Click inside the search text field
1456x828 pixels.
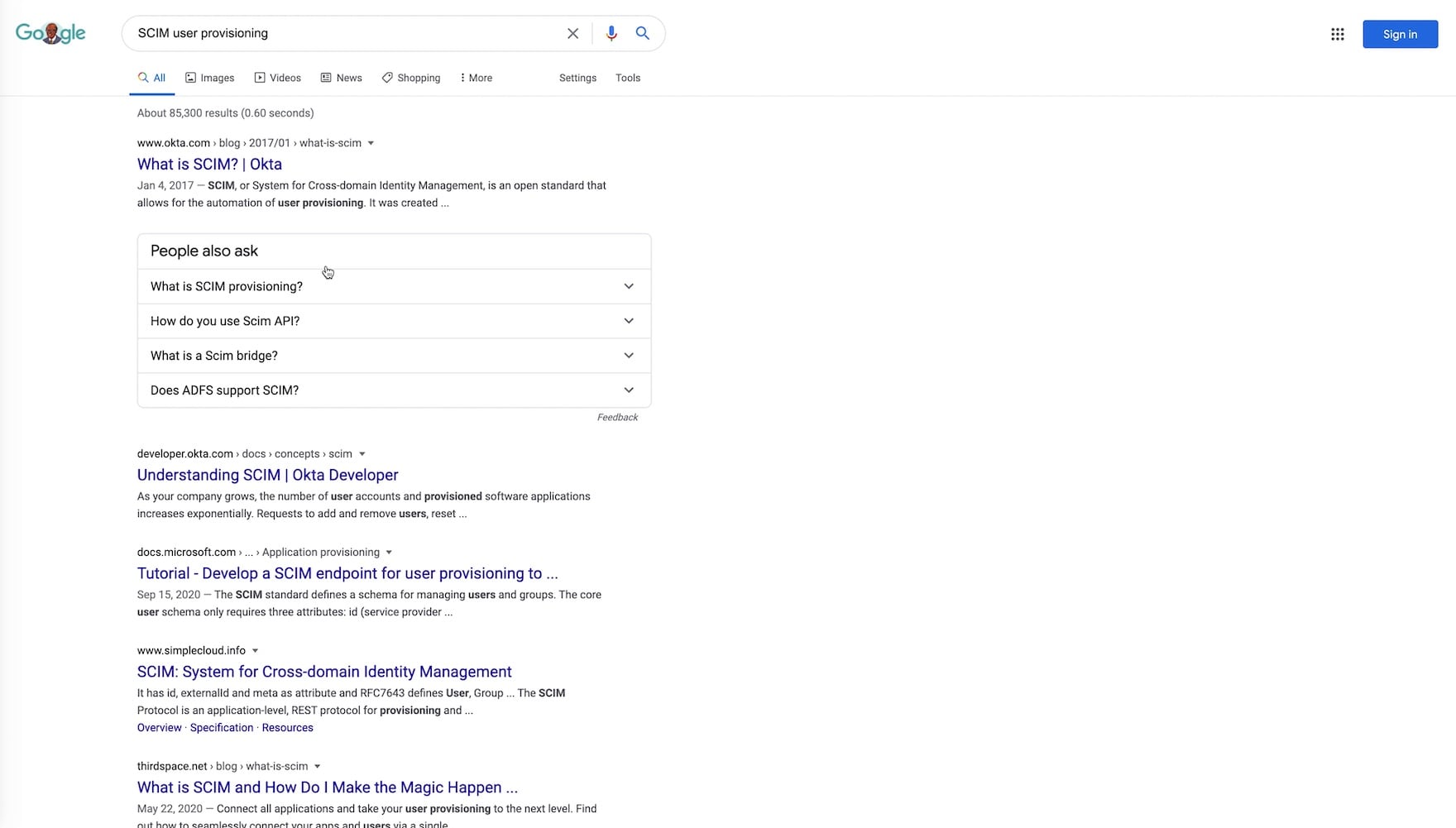347,33
